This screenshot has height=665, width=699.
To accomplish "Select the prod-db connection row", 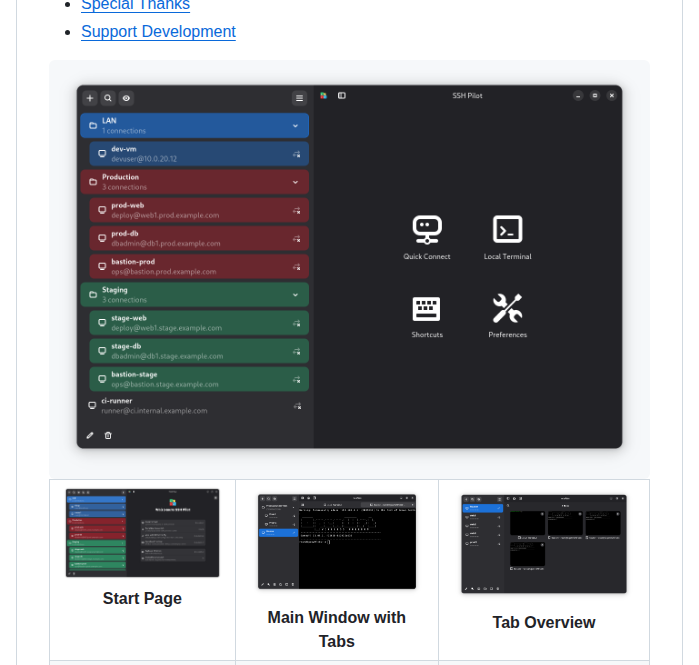I will [x=199, y=238].
